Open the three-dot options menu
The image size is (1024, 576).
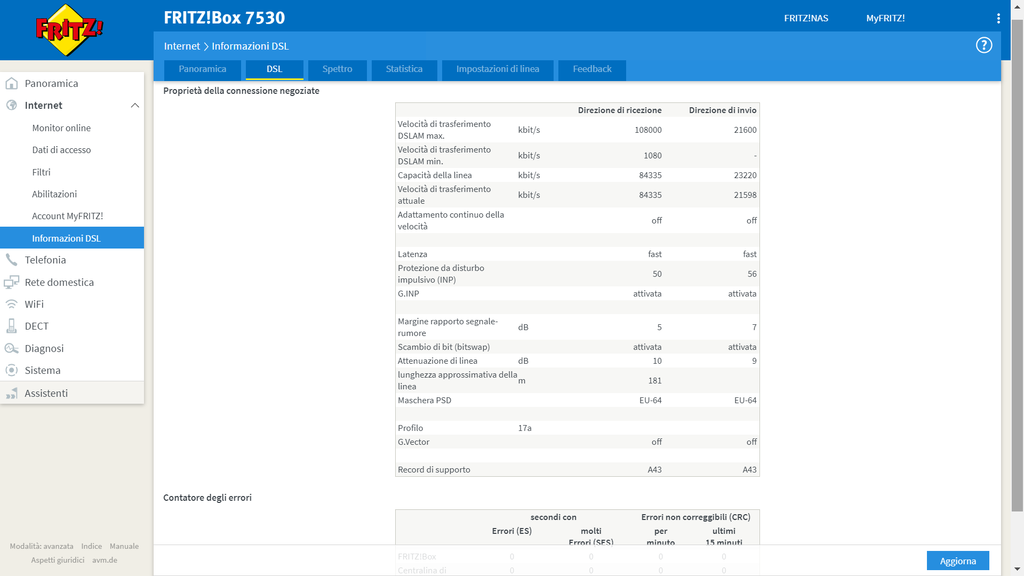point(998,18)
